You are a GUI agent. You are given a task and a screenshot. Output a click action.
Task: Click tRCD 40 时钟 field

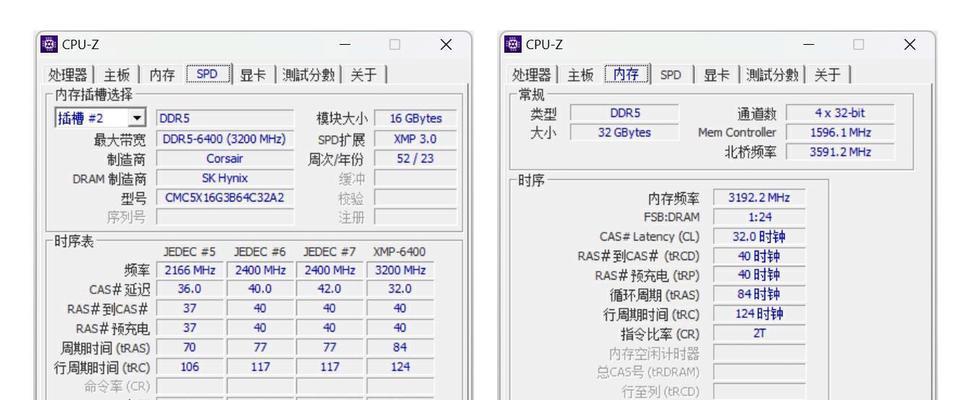tap(759, 256)
